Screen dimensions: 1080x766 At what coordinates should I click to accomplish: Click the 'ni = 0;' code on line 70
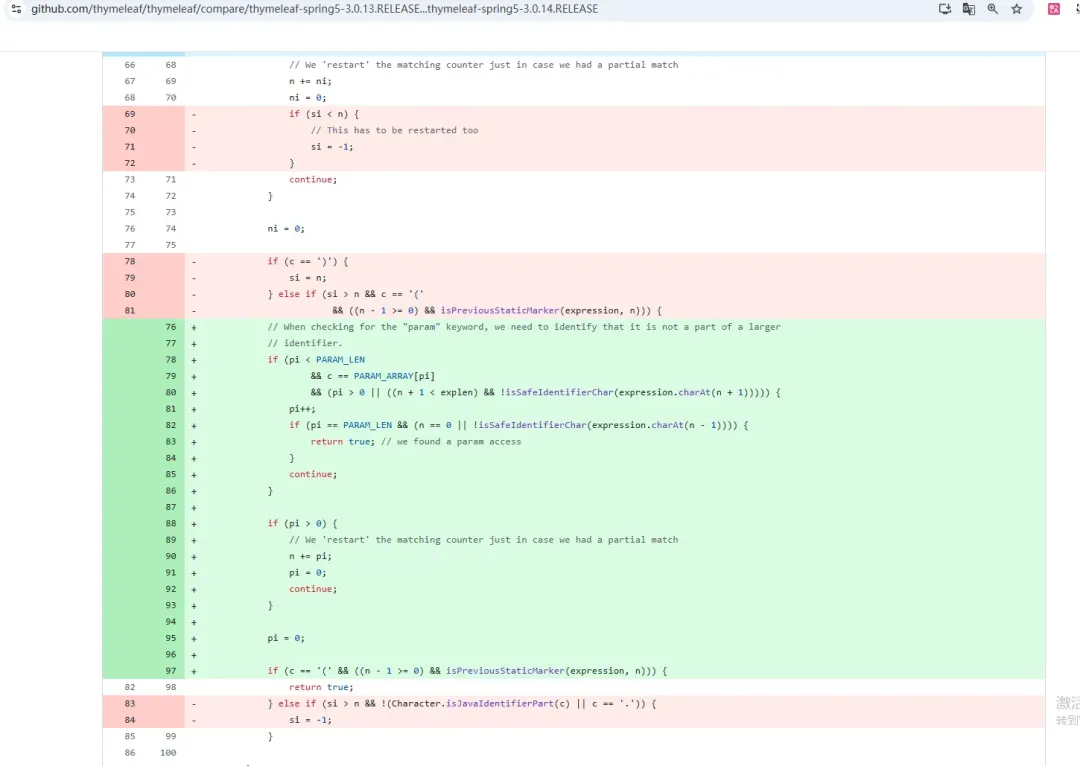(x=307, y=98)
